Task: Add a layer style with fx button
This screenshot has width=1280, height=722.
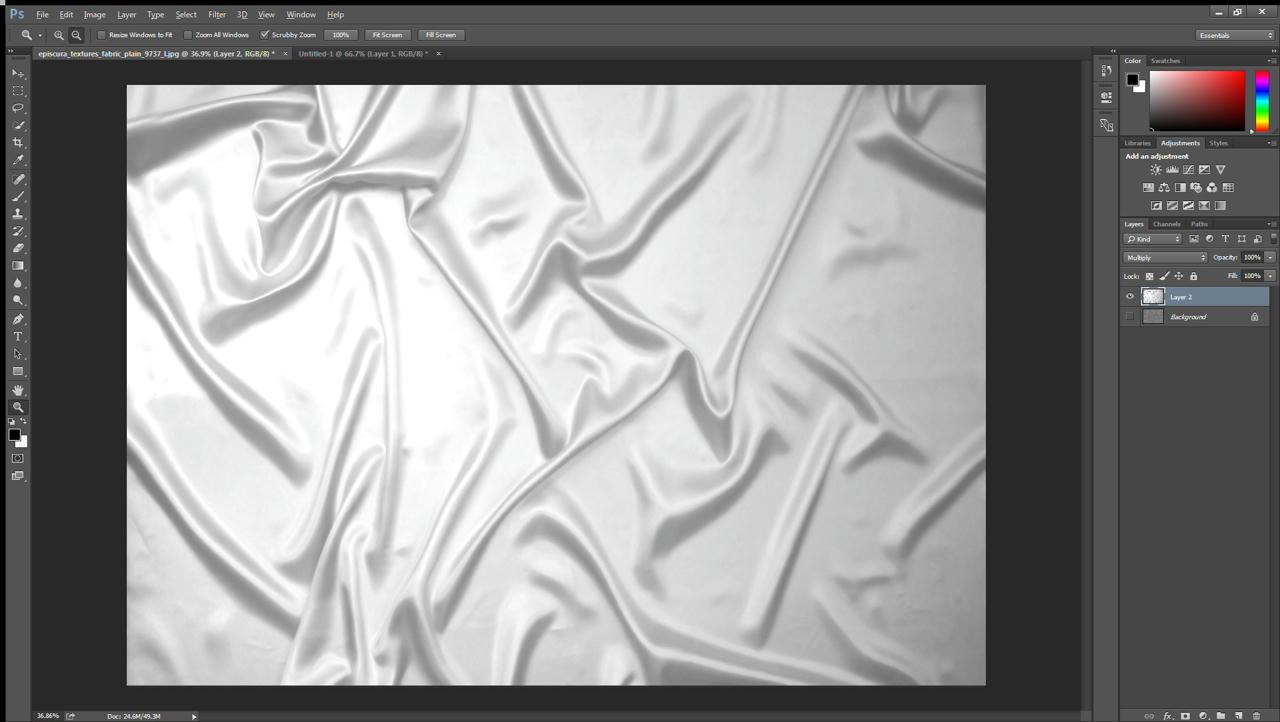Action: [1167, 716]
